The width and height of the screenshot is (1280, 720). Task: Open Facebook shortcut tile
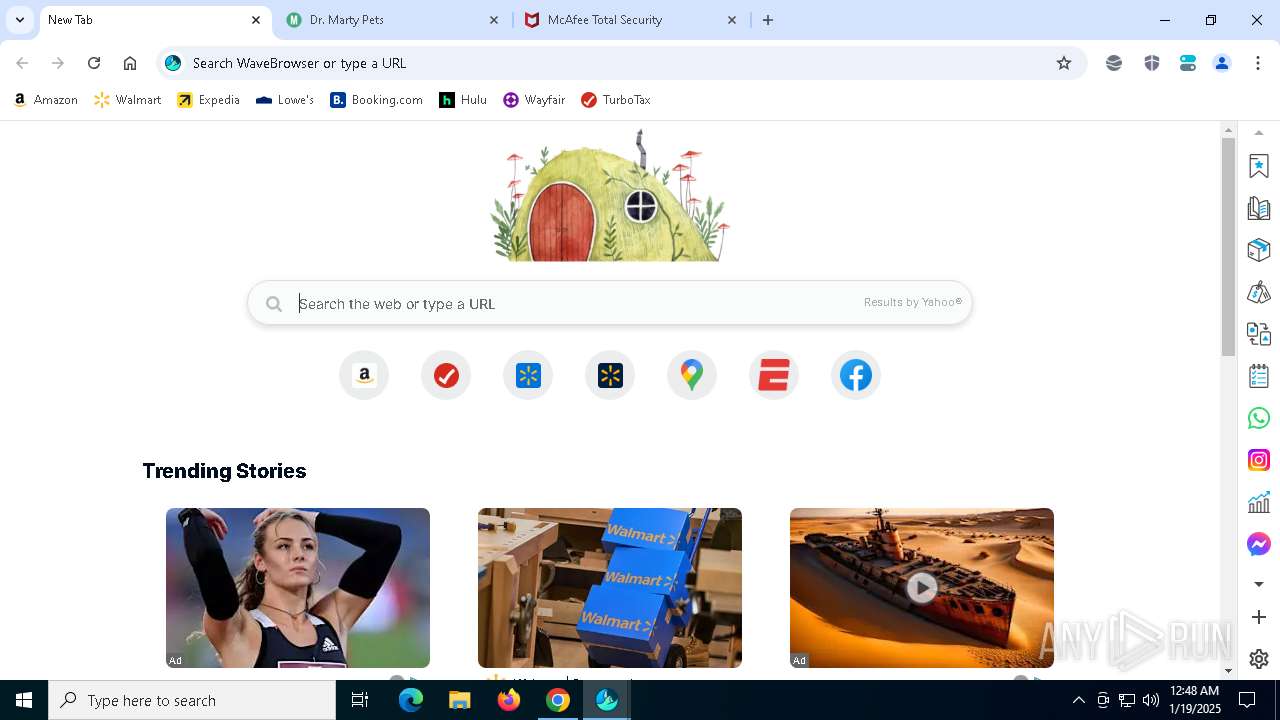pos(856,376)
